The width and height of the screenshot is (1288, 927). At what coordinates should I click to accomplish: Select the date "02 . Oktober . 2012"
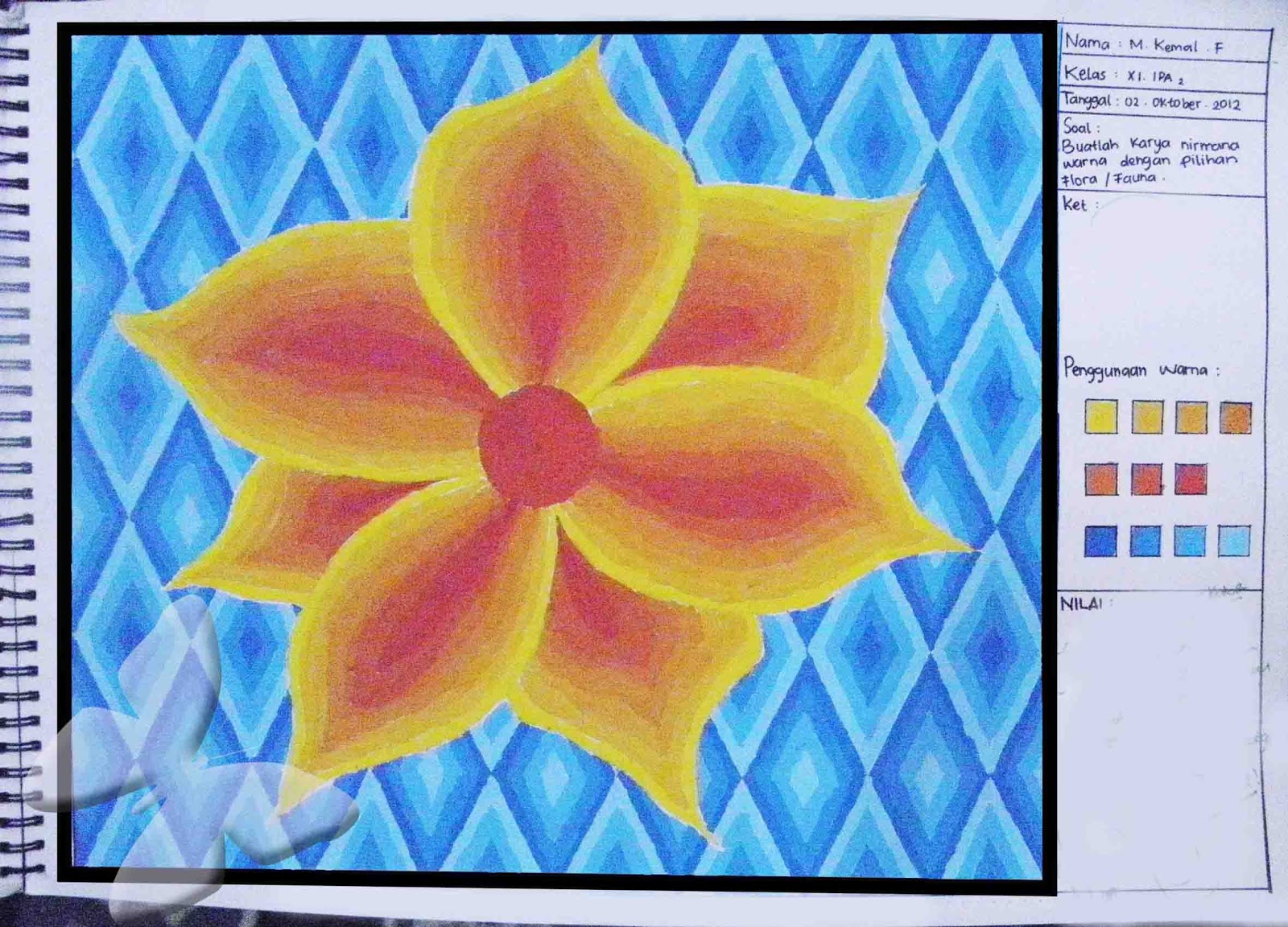pos(1183,104)
